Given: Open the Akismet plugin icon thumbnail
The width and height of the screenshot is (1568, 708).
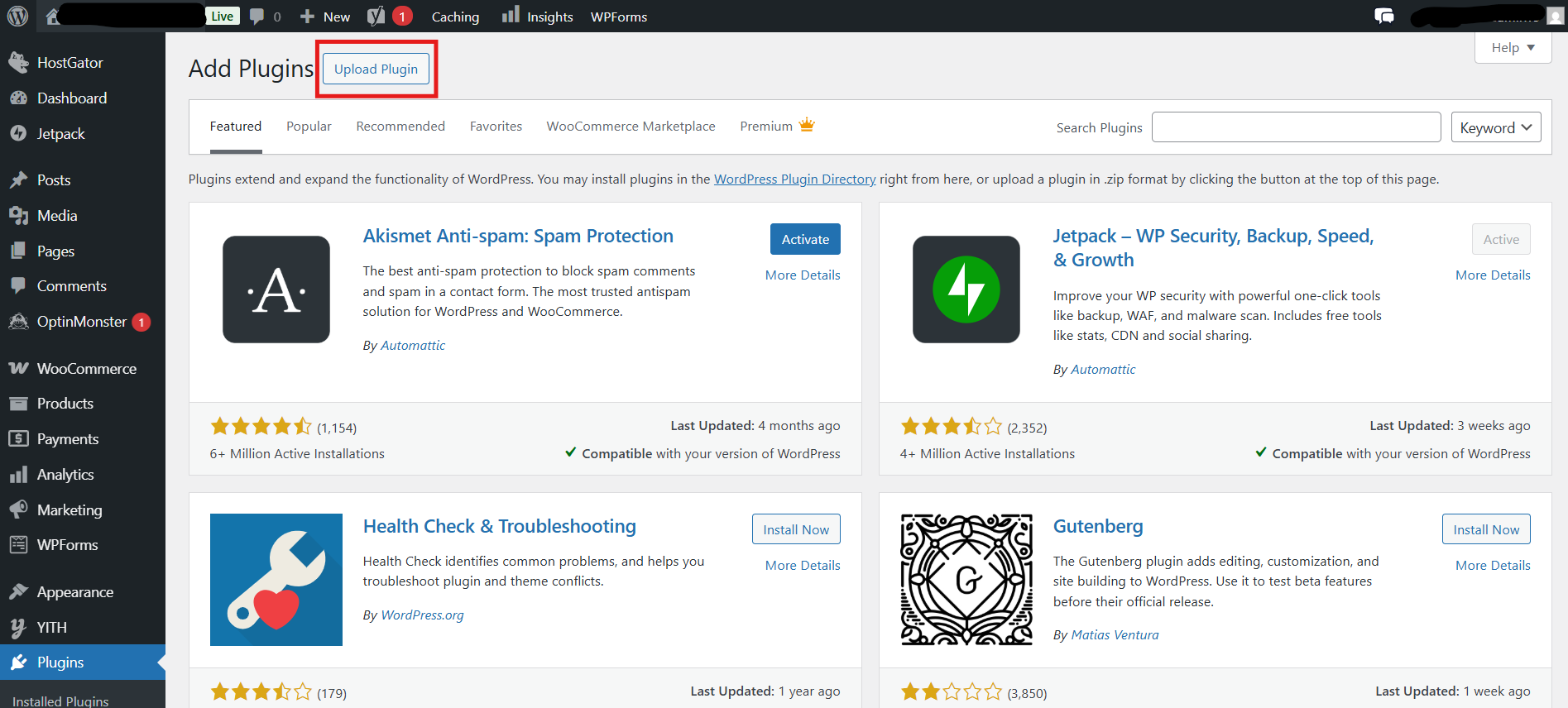Looking at the screenshot, I should [276, 289].
